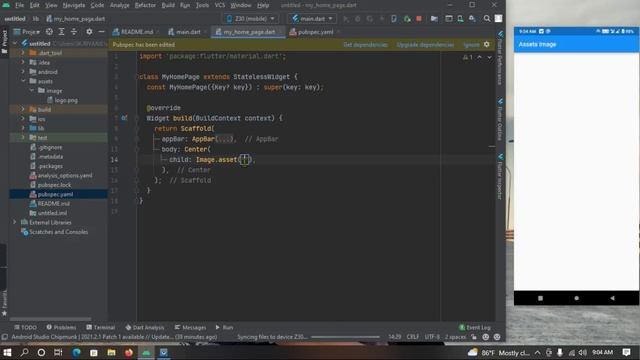The width and height of the screenshot is (640, 360).
Task: Open the Event Log
Action: tap(475, 327)
